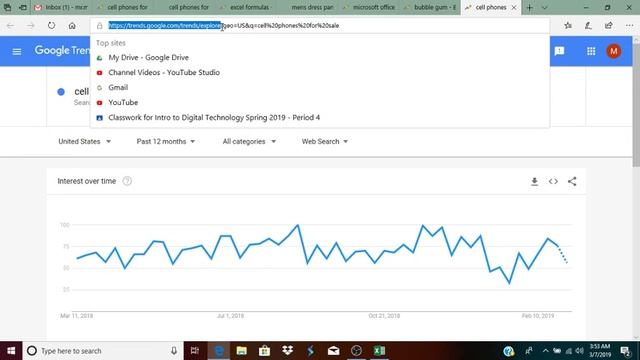Open File Explorer from taskbar
640x360 pixels.
coord(242,351)
